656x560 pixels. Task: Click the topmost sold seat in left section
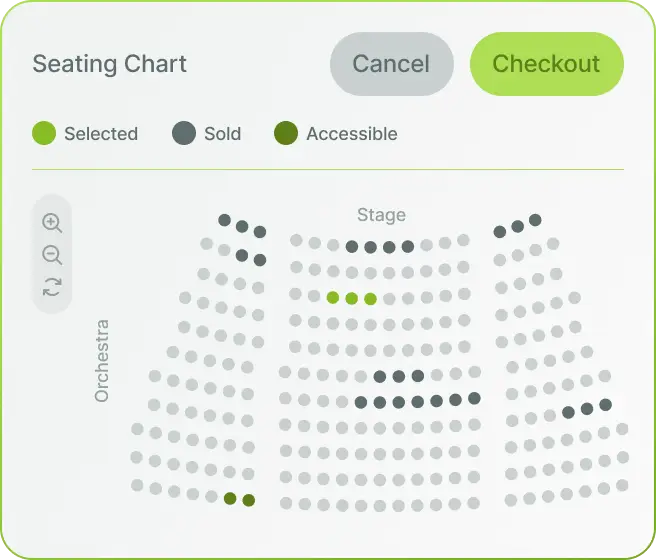click(x=225, y=220)
